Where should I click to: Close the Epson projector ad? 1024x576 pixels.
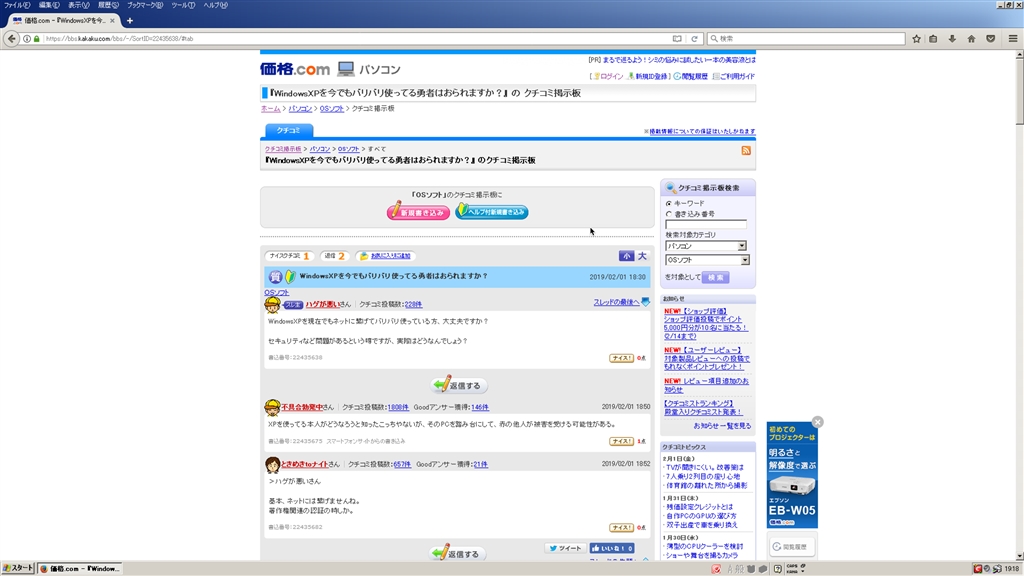tap(817, 422)
